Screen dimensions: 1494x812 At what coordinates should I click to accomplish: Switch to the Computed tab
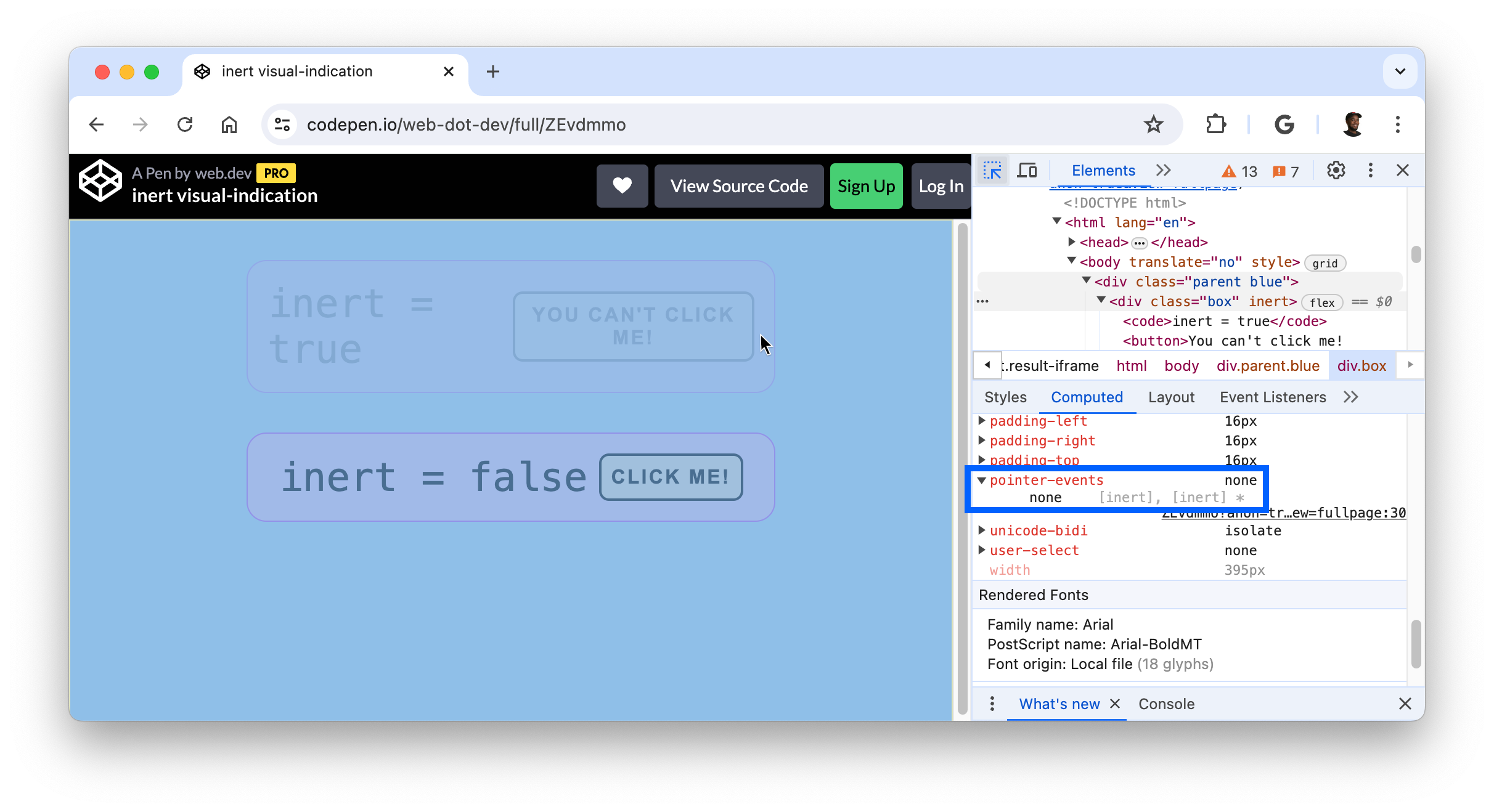click(x=1087, y=397)
